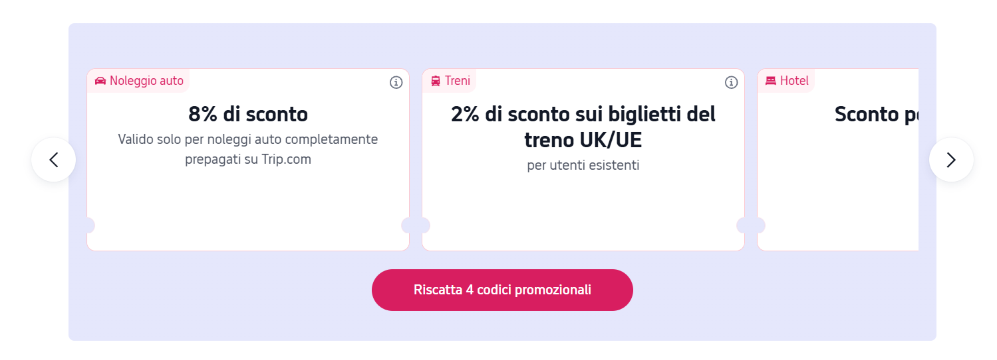Open the Noleggio auto coupon card
997x360 pixels.
pyautogui.click(x=248, y=160)
